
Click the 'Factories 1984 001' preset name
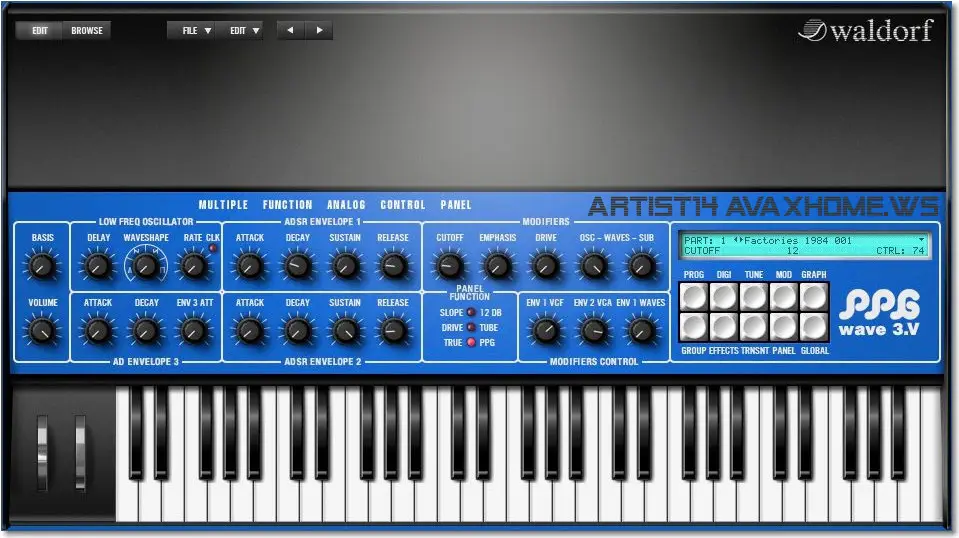(x=798, y=241)
